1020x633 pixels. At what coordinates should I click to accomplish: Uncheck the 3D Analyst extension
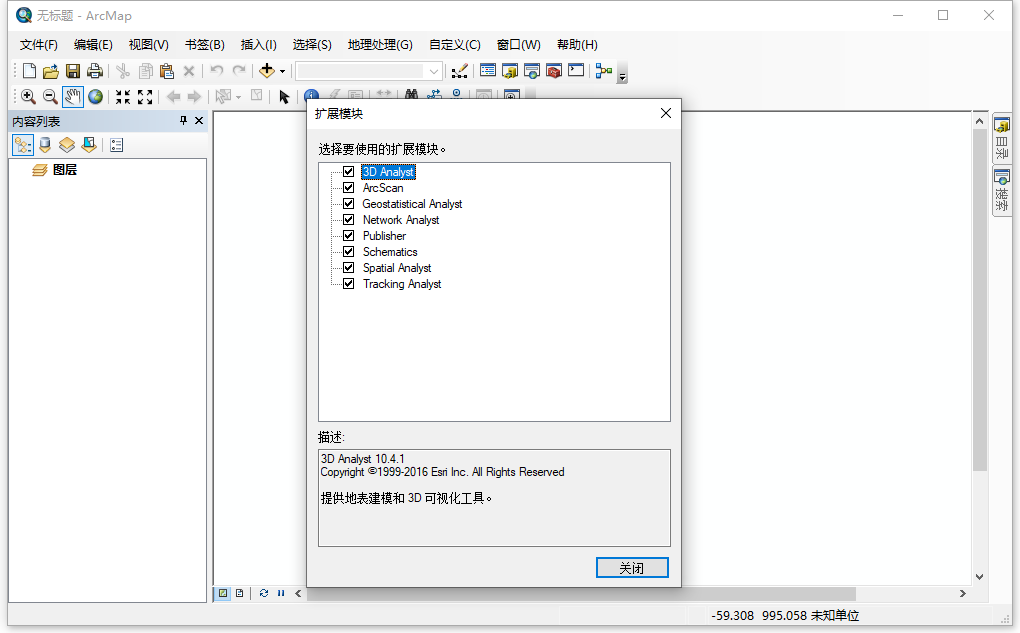click(349, 172)
